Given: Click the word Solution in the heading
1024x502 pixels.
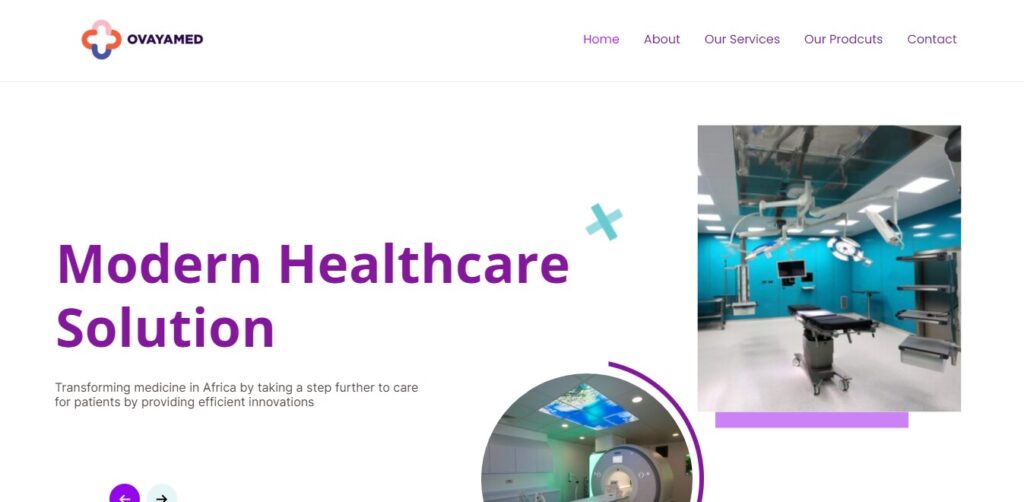Looking at the screenshot, I should 165,328.
